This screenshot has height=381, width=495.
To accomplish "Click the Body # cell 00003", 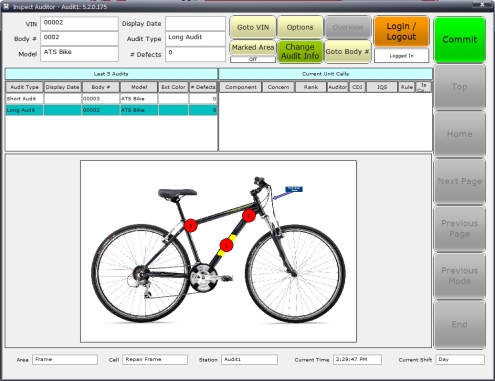I will (101, 99).
